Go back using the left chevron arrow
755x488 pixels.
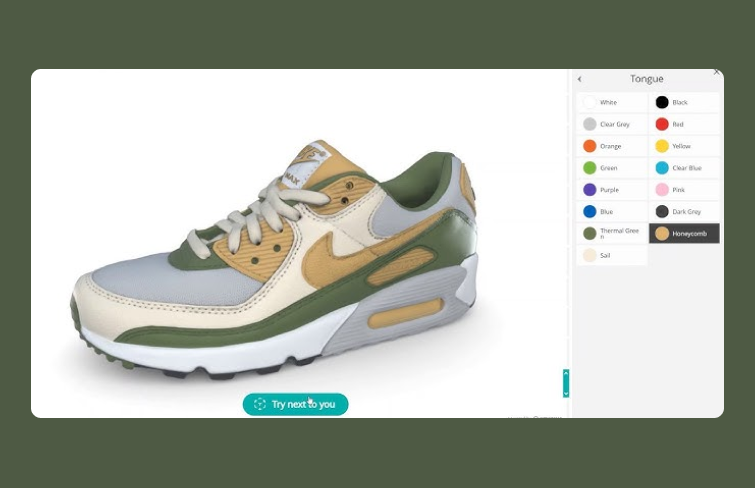[x=580, y=79]
